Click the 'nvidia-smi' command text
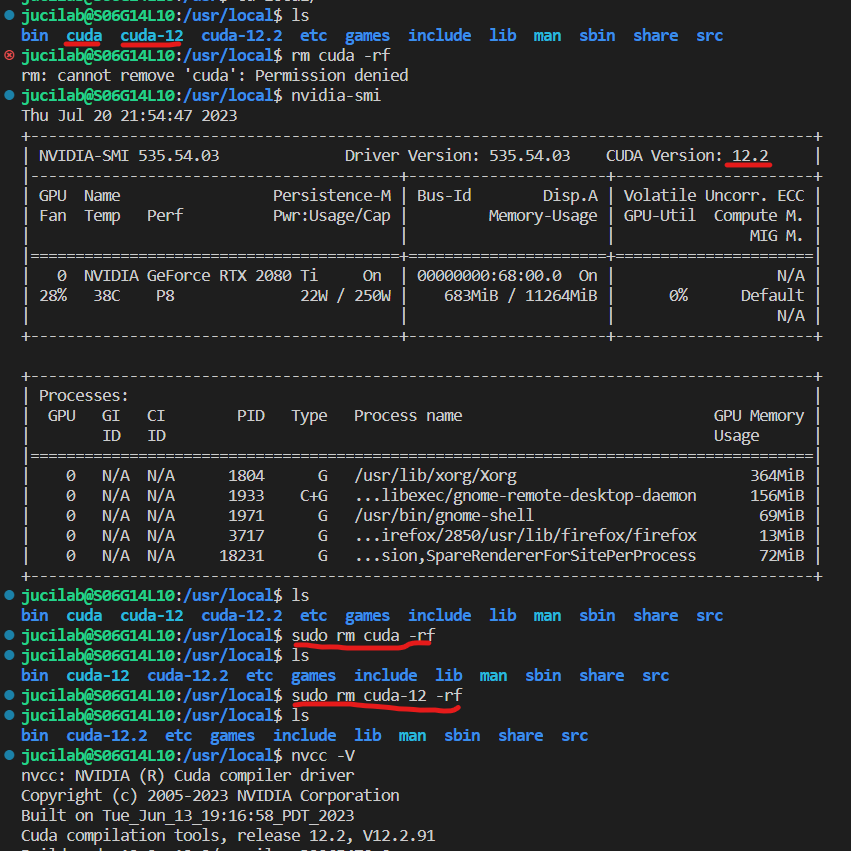Viewport: 851px width, 851px height. pyautogui.click(x=336, y=96)
